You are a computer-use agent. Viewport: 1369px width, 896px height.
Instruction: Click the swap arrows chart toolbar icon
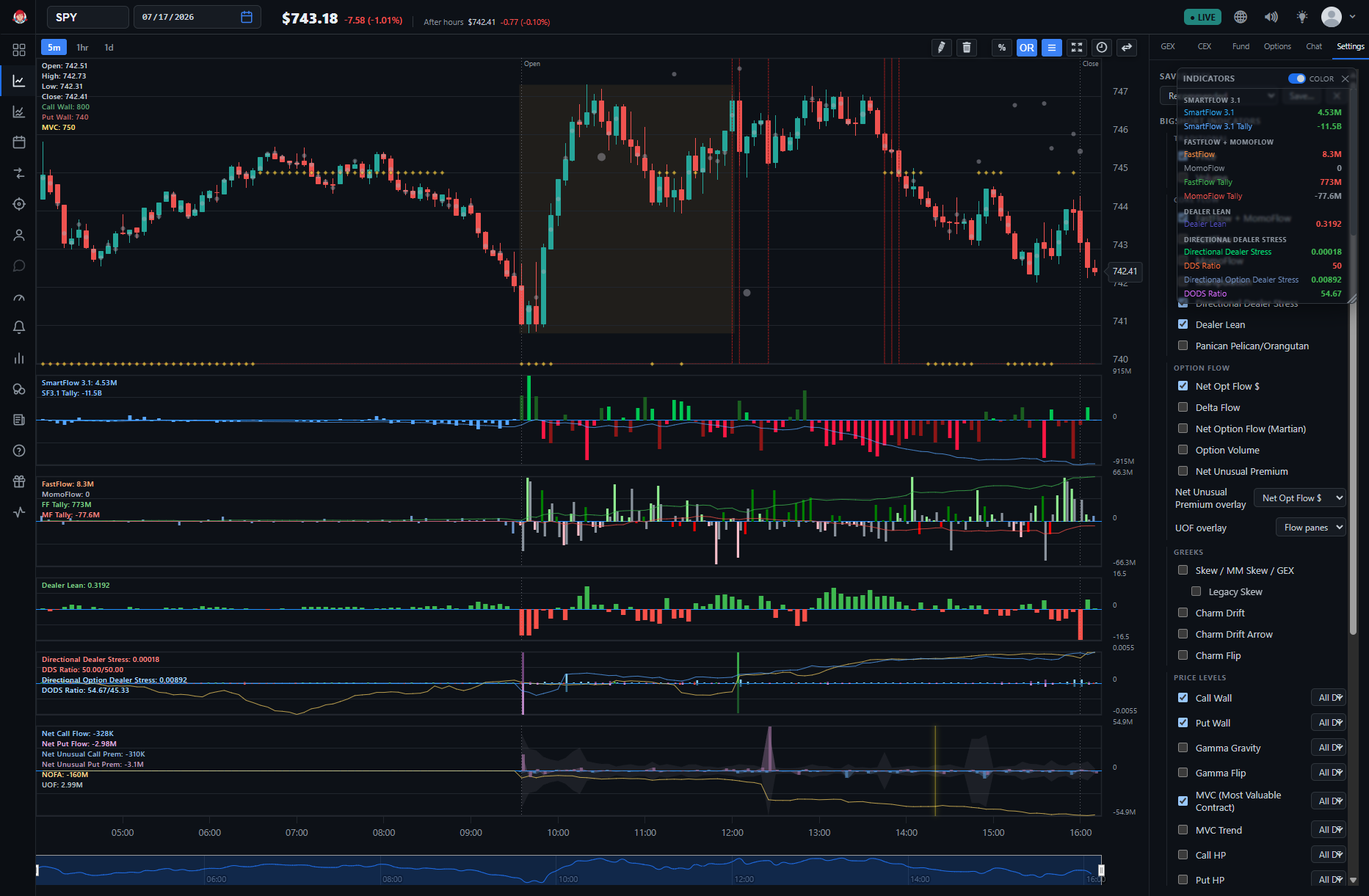pos(1127,48)
